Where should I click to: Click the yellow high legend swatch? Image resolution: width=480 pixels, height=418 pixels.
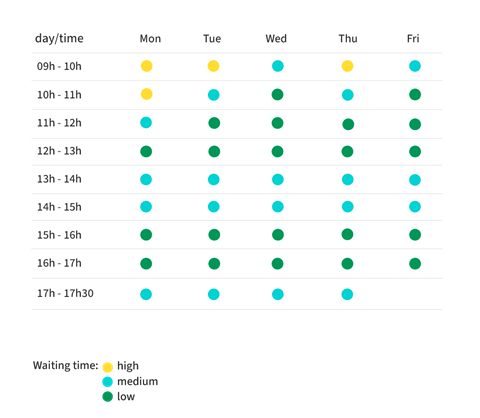[108, 367]
